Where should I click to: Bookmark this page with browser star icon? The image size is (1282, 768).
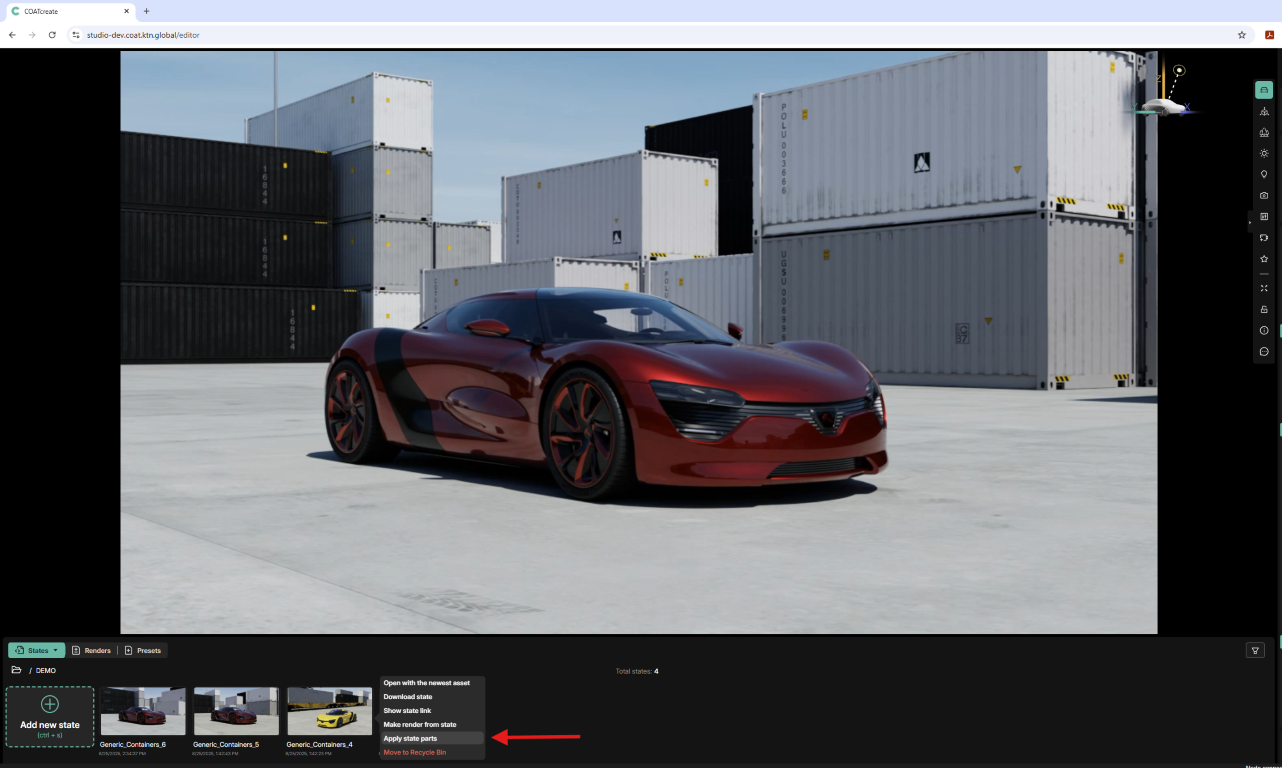[x=1241, y=35]
